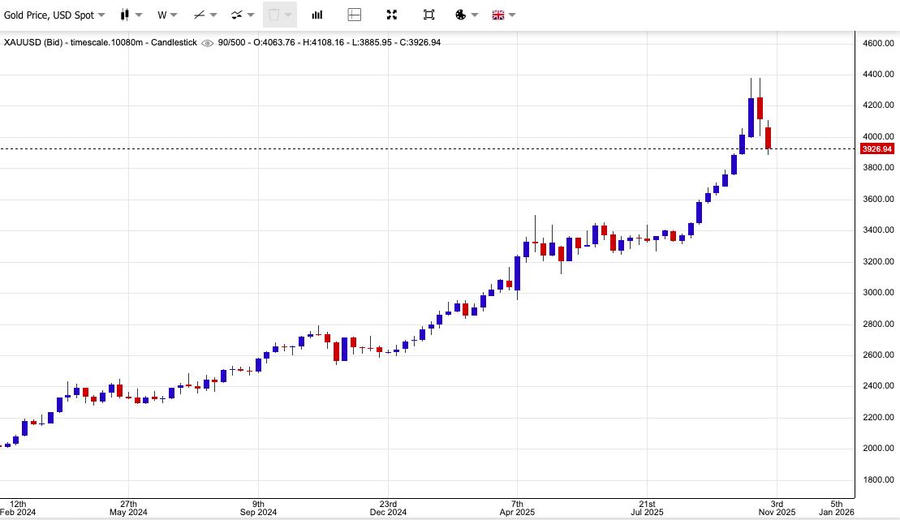Click the XAUUSD (Bid) series label
This screenshot has height=520, width=900.
pos(40,43)
